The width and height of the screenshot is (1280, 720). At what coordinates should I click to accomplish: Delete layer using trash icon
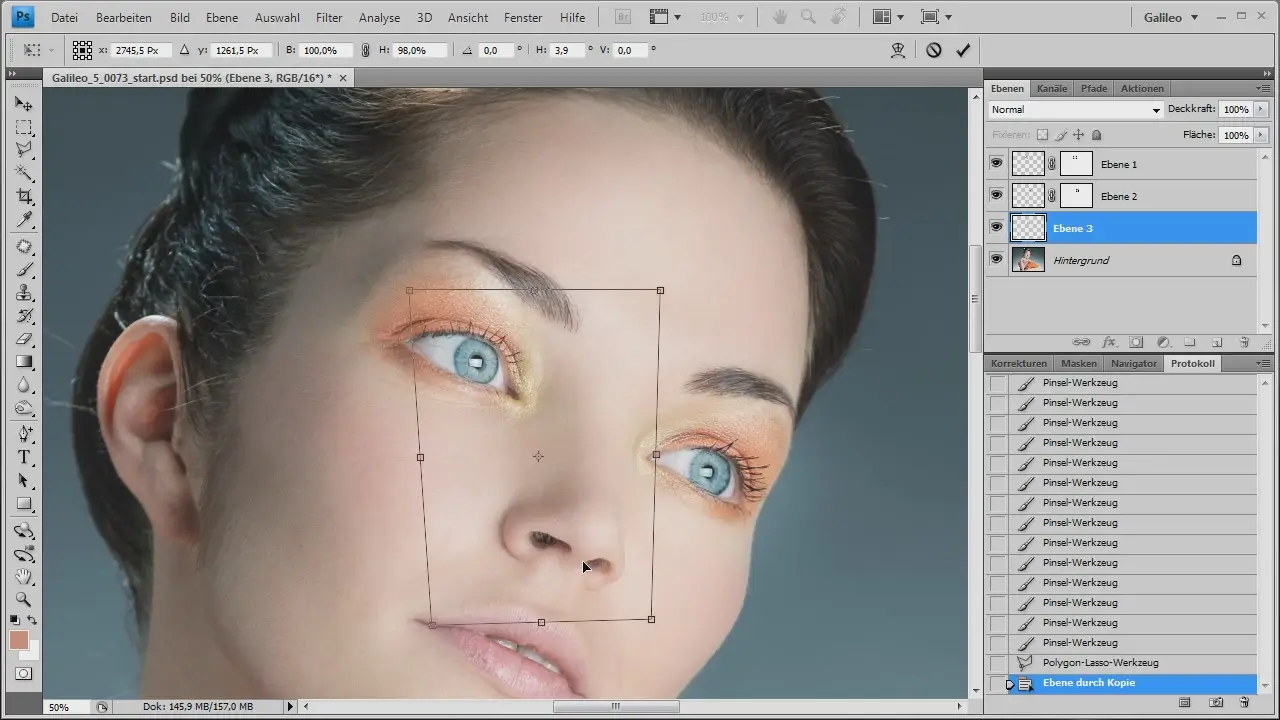(1244, 342)
